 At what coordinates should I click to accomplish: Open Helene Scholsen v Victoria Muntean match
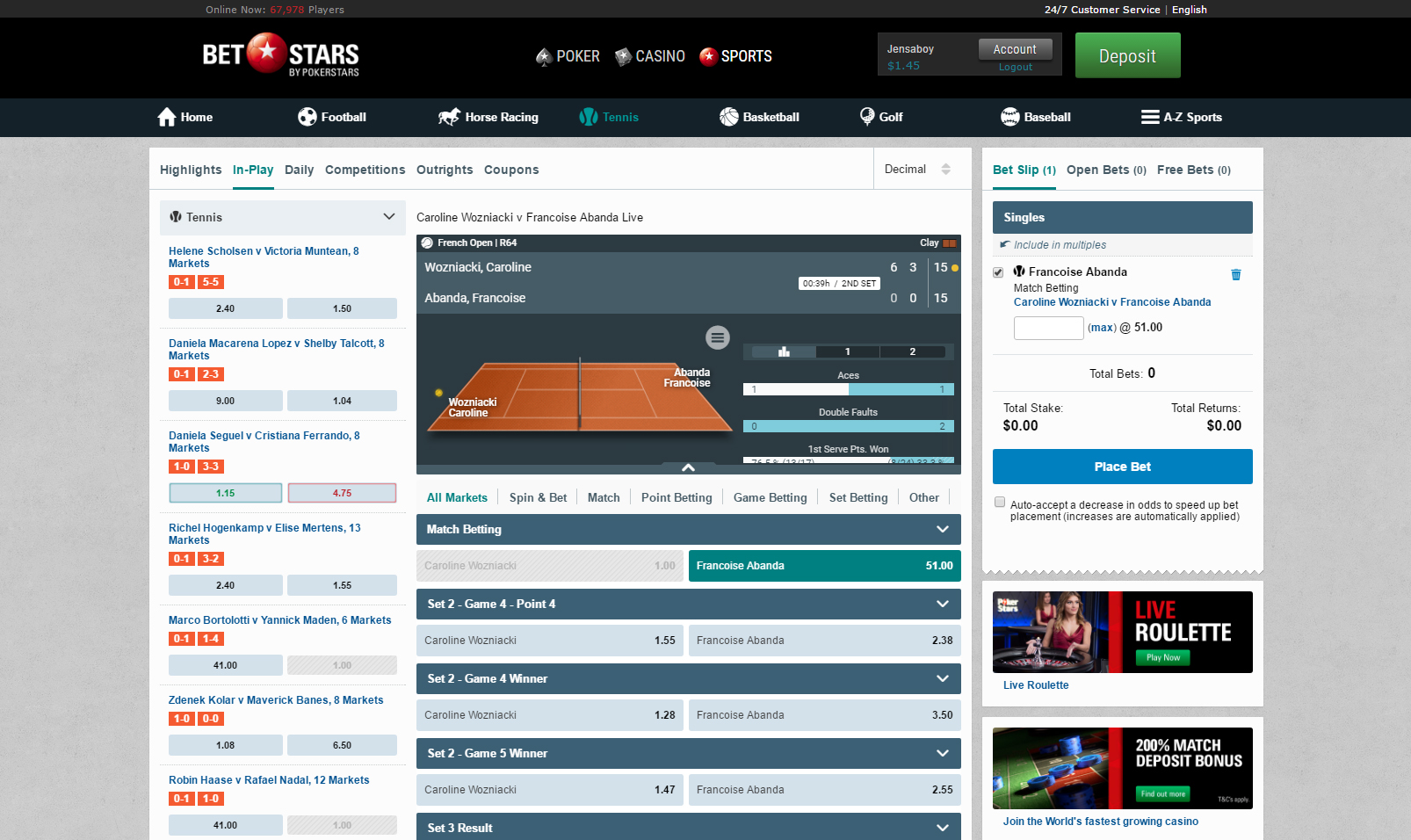pos(264,257)
